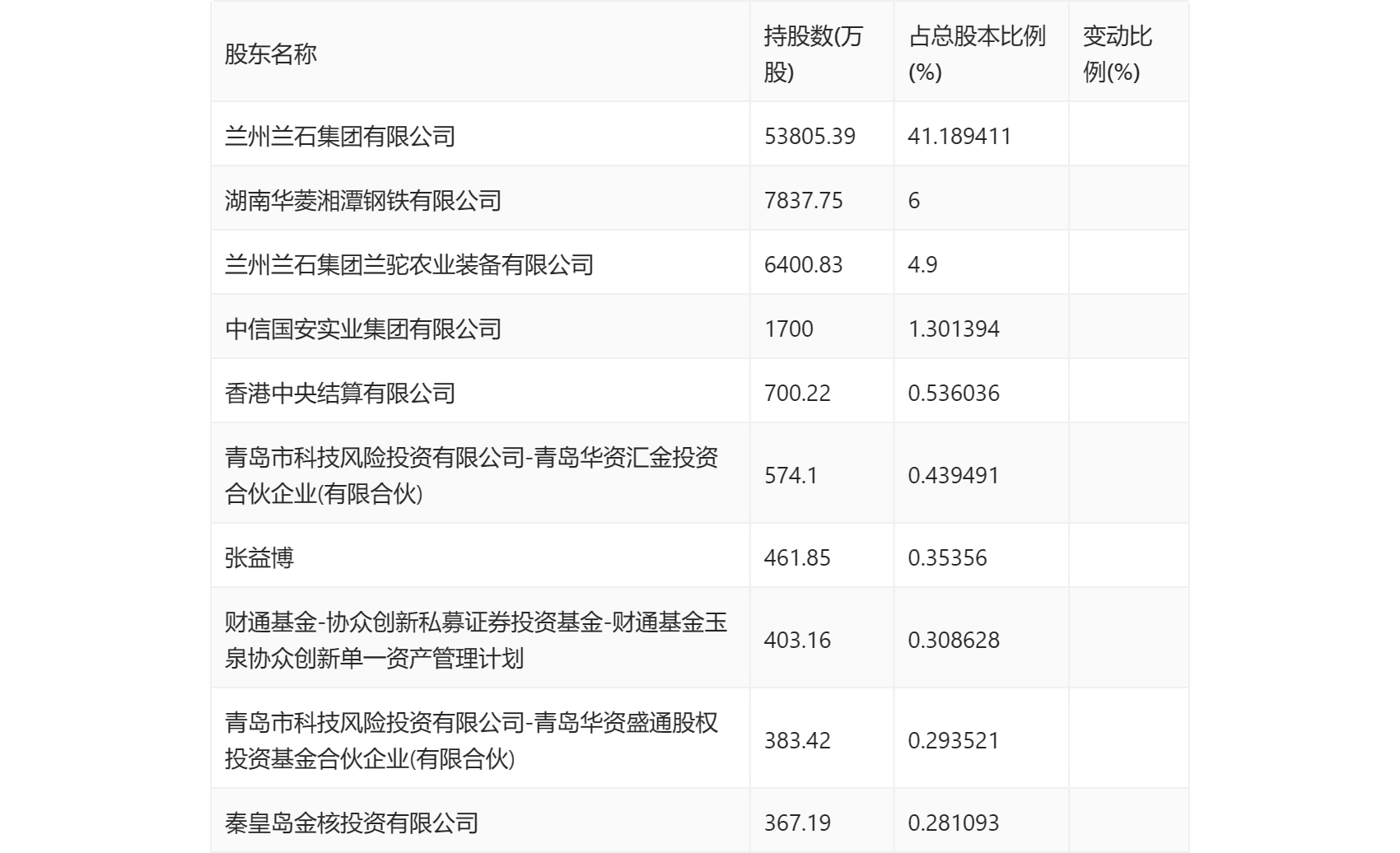Select 兰州兰石集团兰驼农业装备有限公司 row name

409,264
